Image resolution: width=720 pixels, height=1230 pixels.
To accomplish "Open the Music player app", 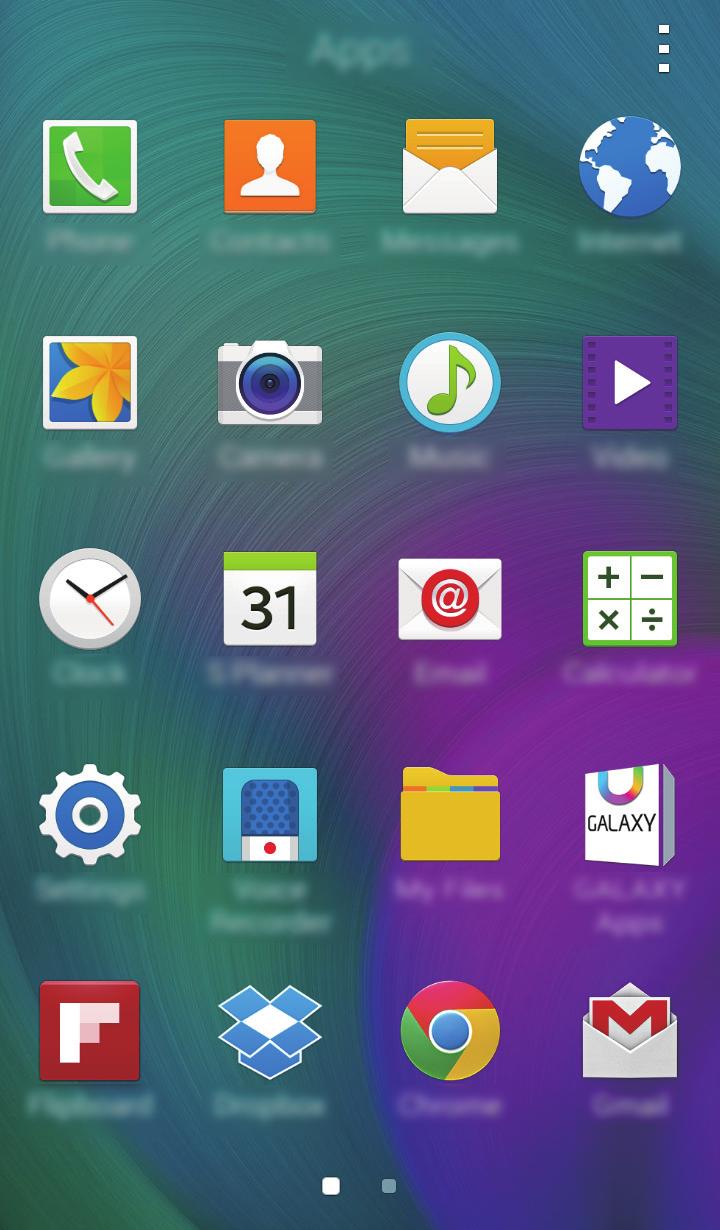I will [x=450, y=382].
